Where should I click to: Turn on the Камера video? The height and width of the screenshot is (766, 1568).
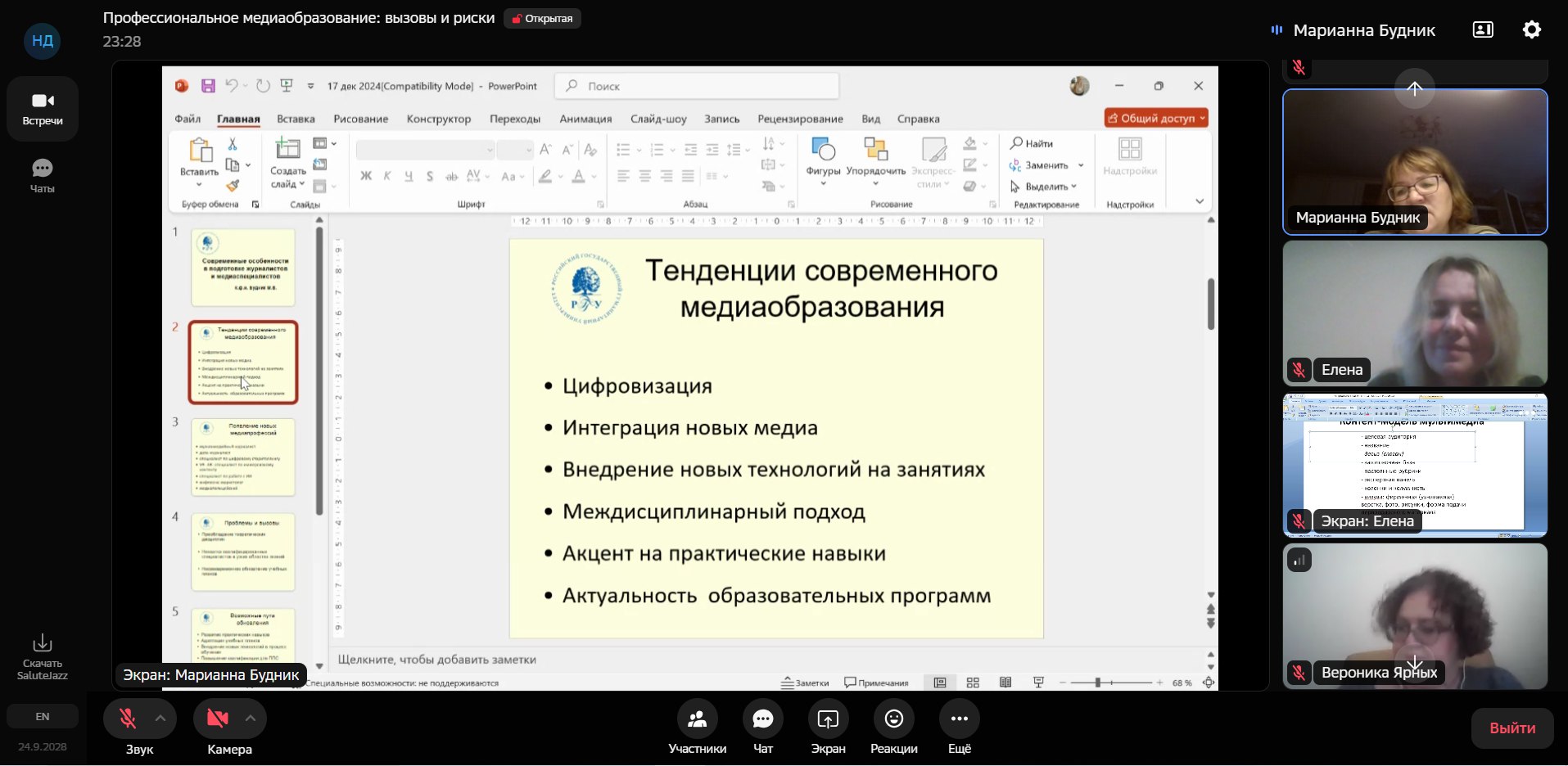(x=218, y=719)
